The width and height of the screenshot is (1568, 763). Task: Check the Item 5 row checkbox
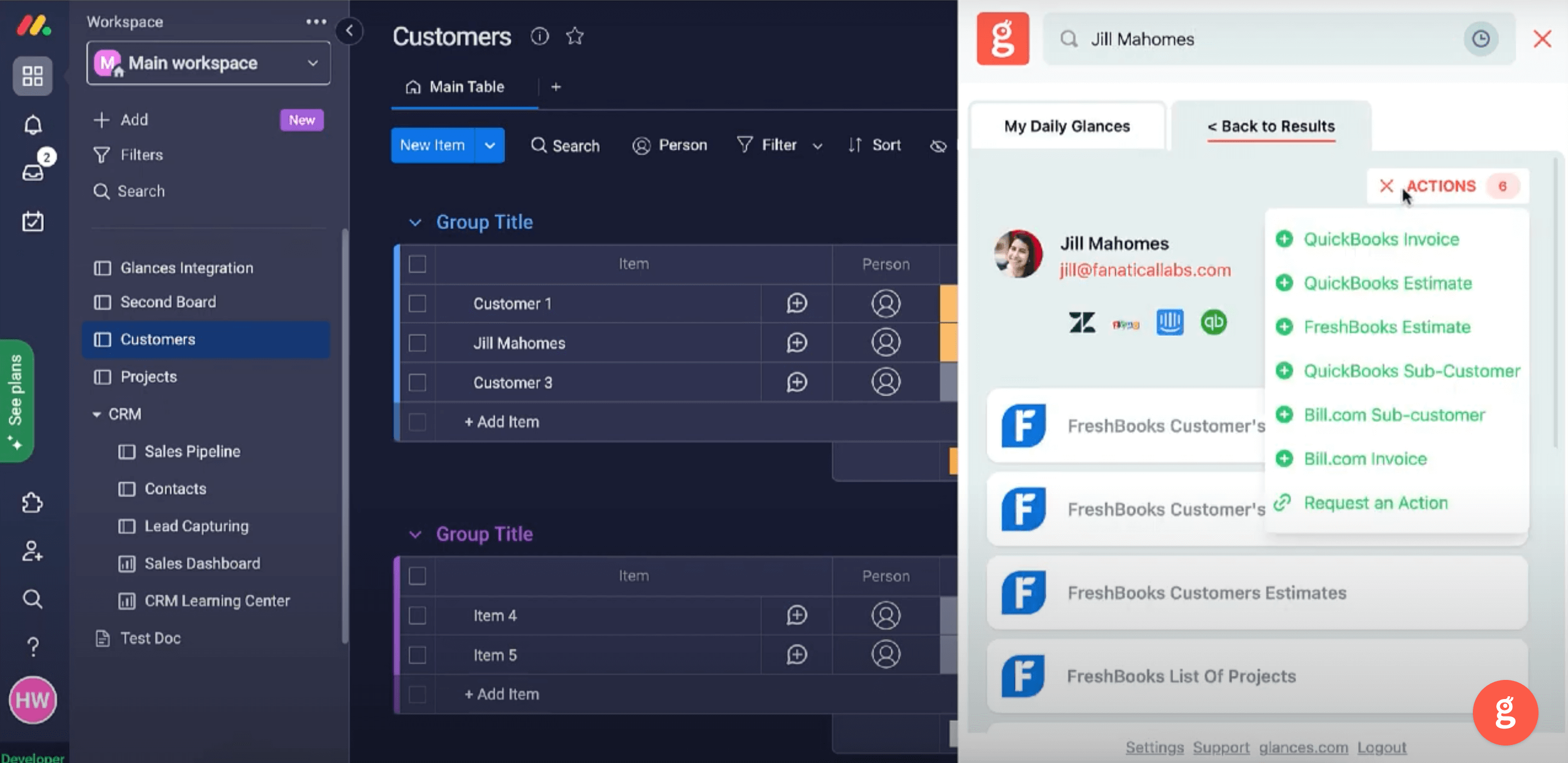(x=417, y=655)
